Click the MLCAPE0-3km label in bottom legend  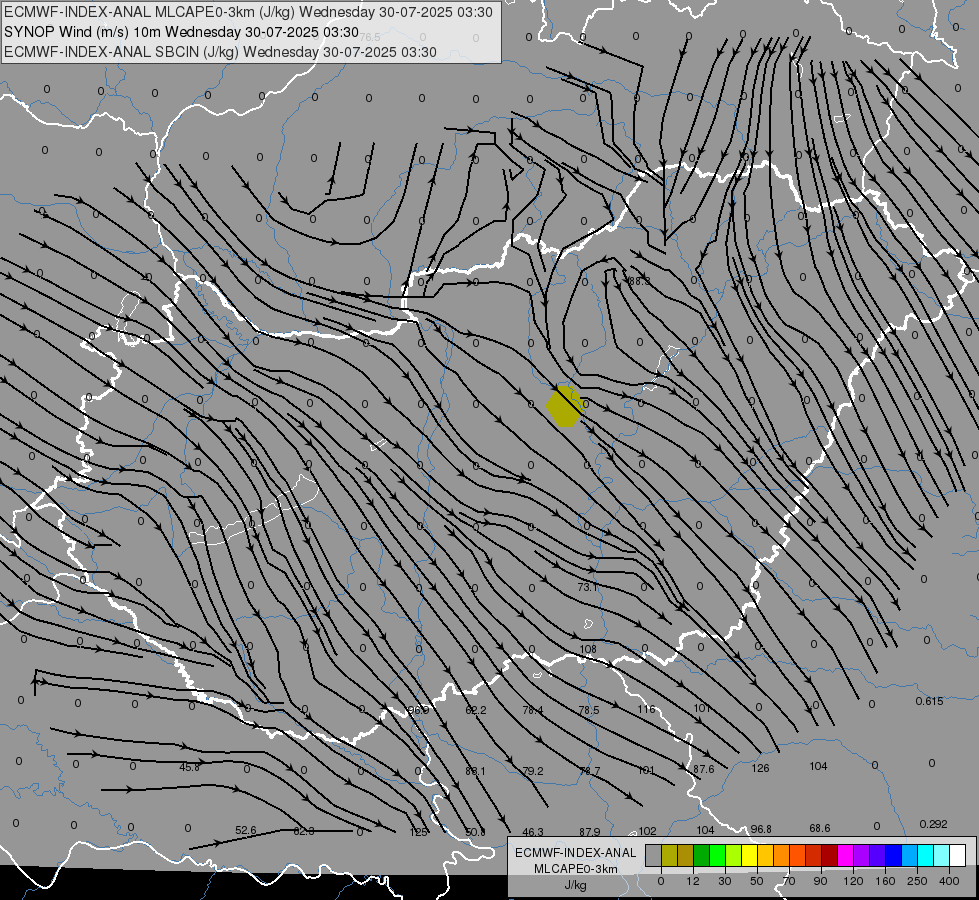tap(576, 869)
